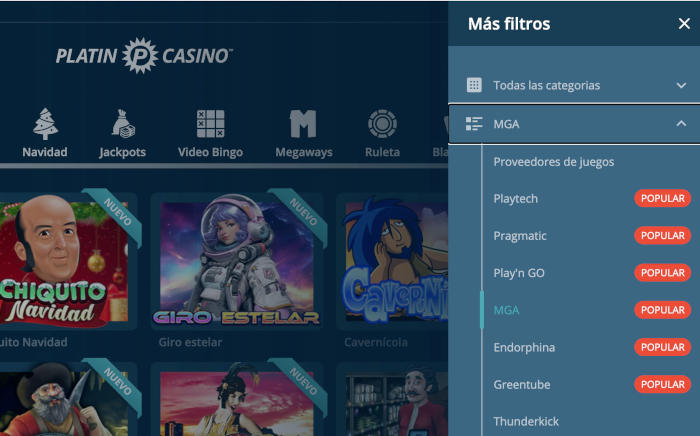This screenshot has width=700, height=436.
Task: Click Proveedores de juegos option
Action: (x=554, y=162)
